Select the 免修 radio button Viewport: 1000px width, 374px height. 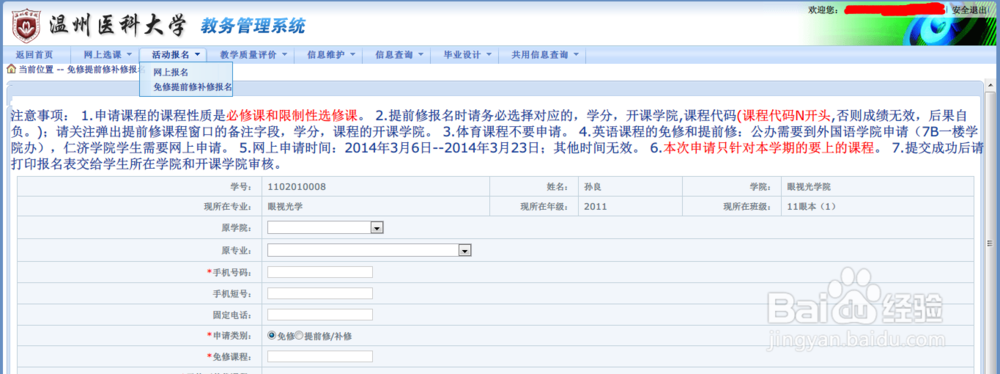[272, 335]
